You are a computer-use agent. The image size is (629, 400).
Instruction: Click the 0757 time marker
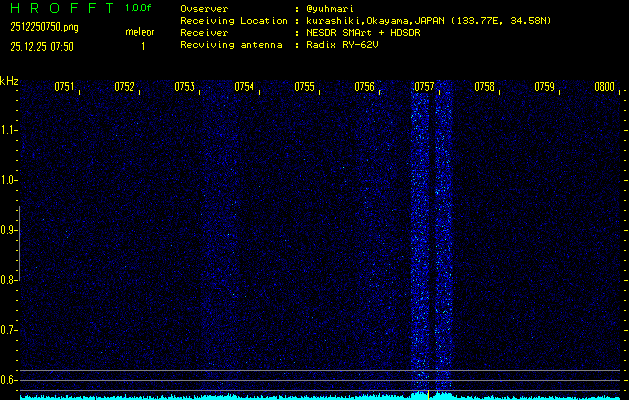[x=424, y=87]
